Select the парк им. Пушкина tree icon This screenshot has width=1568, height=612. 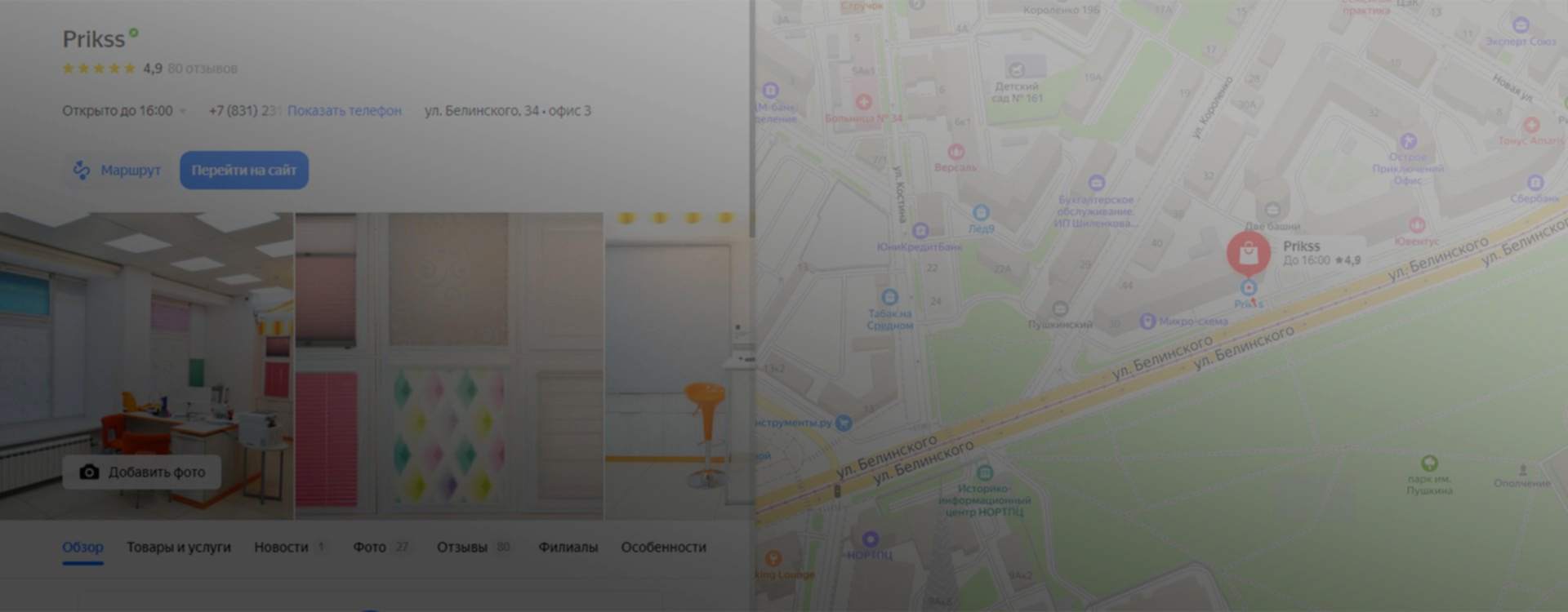pos(1429,463)
